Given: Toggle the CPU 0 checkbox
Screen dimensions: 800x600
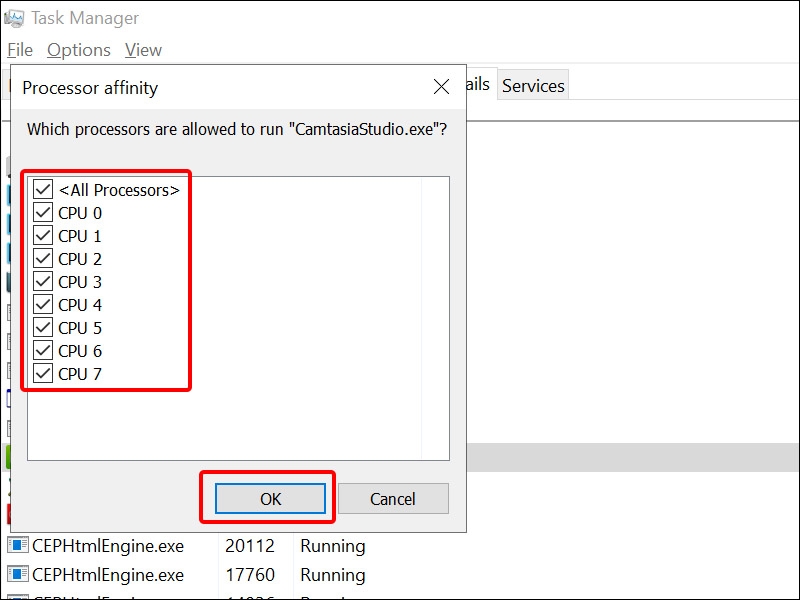Looking at the screenshot, I should pos(43,212).
